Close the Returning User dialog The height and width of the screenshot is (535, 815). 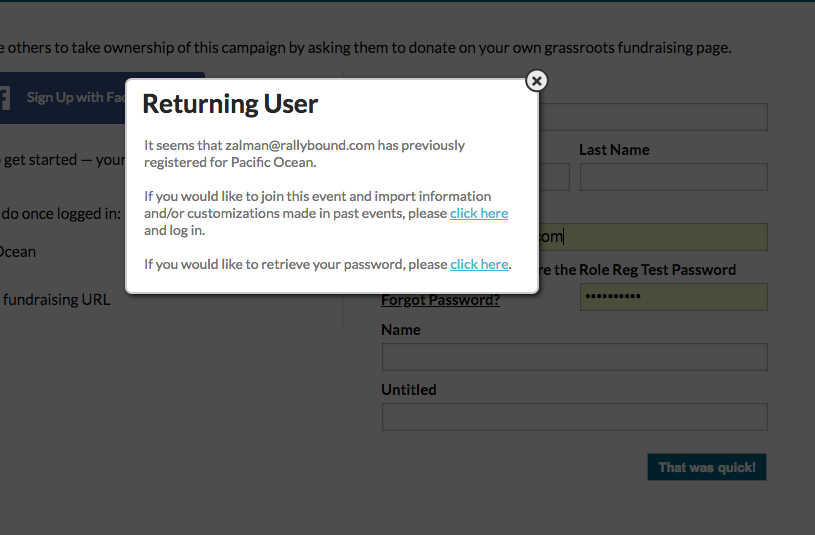point(536,81)
